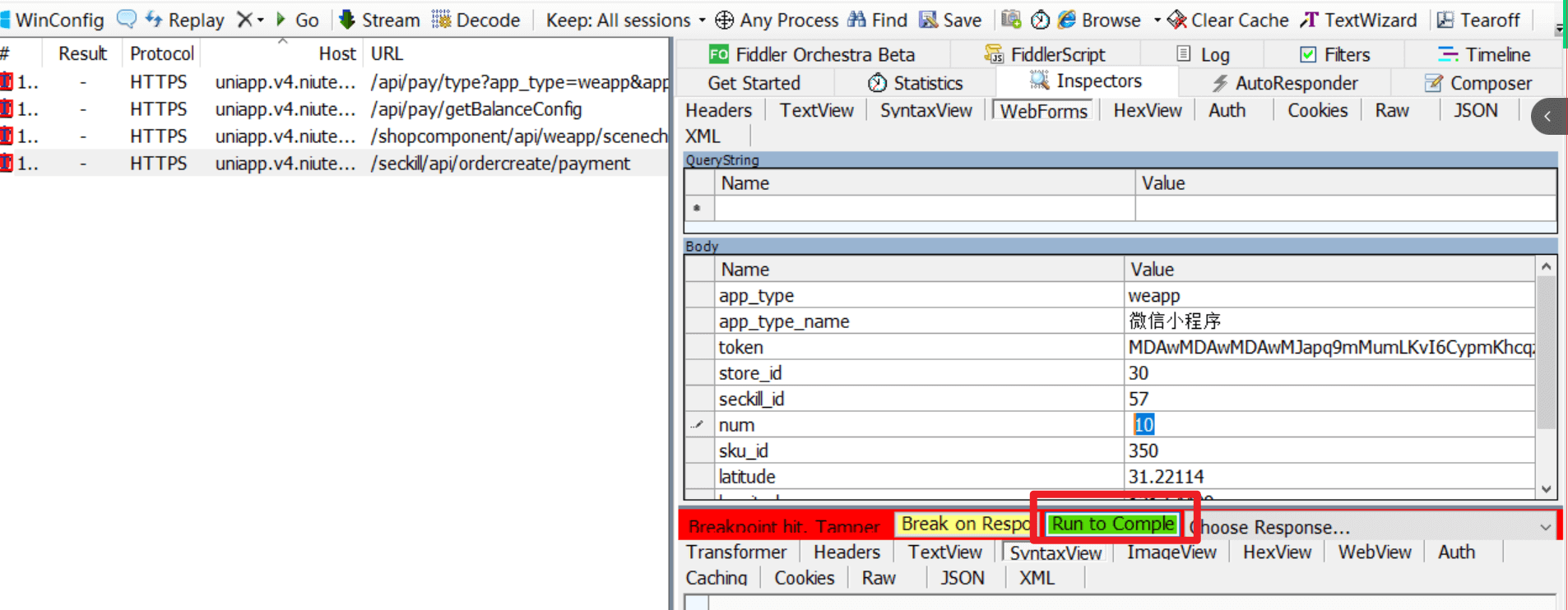Select the request HexView tab
The height and width of the screenshot is (610, 1568).
[x=1148, y=110]
